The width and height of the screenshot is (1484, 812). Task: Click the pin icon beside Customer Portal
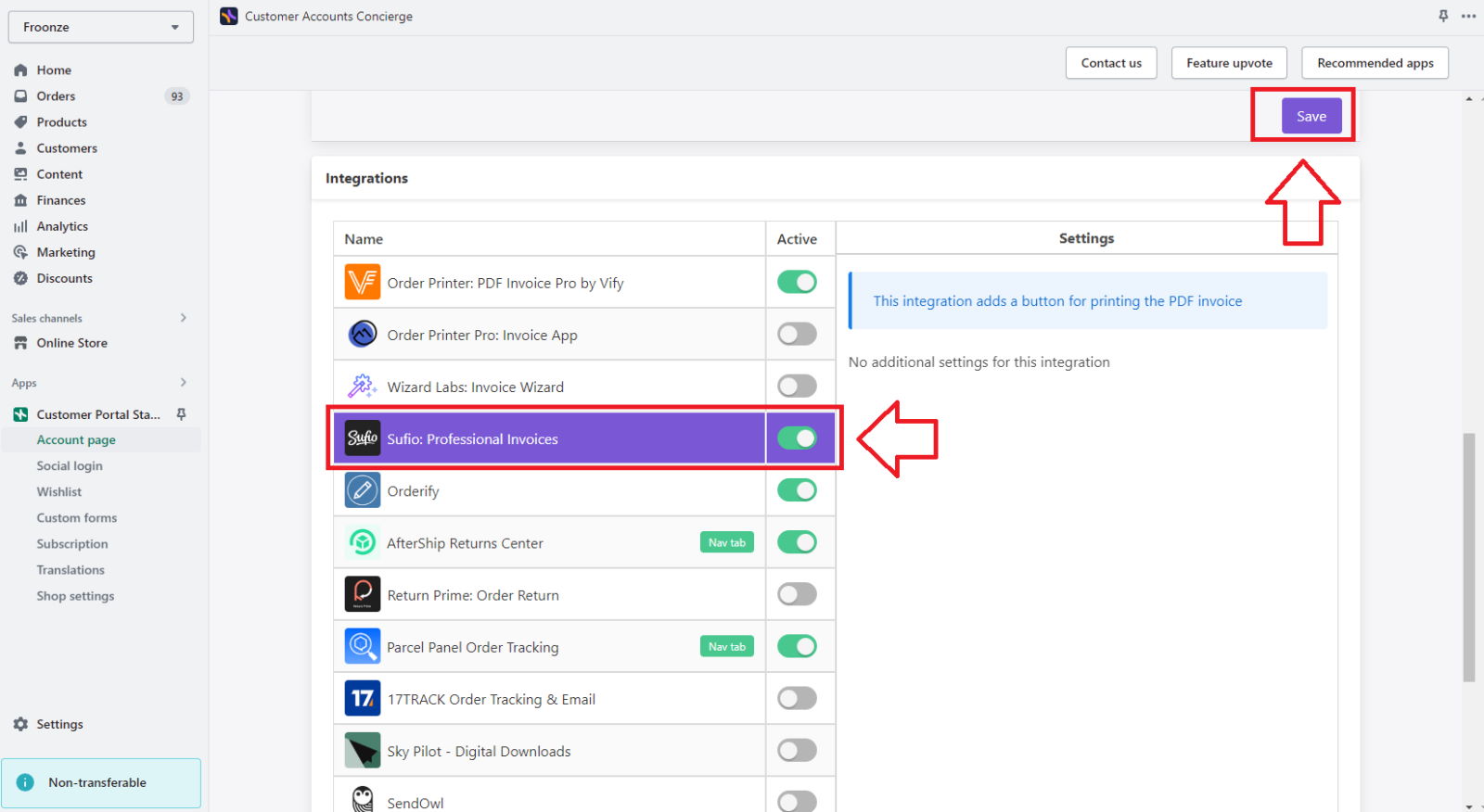pyautogui.click(x=182, y=414)
